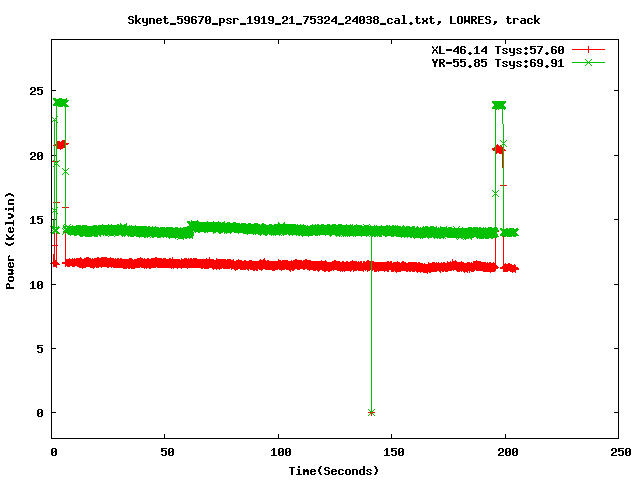The height and width of the screenshot is (480, 640).
Task: Click y-axis tick label 15
Action: pos(36,220)
